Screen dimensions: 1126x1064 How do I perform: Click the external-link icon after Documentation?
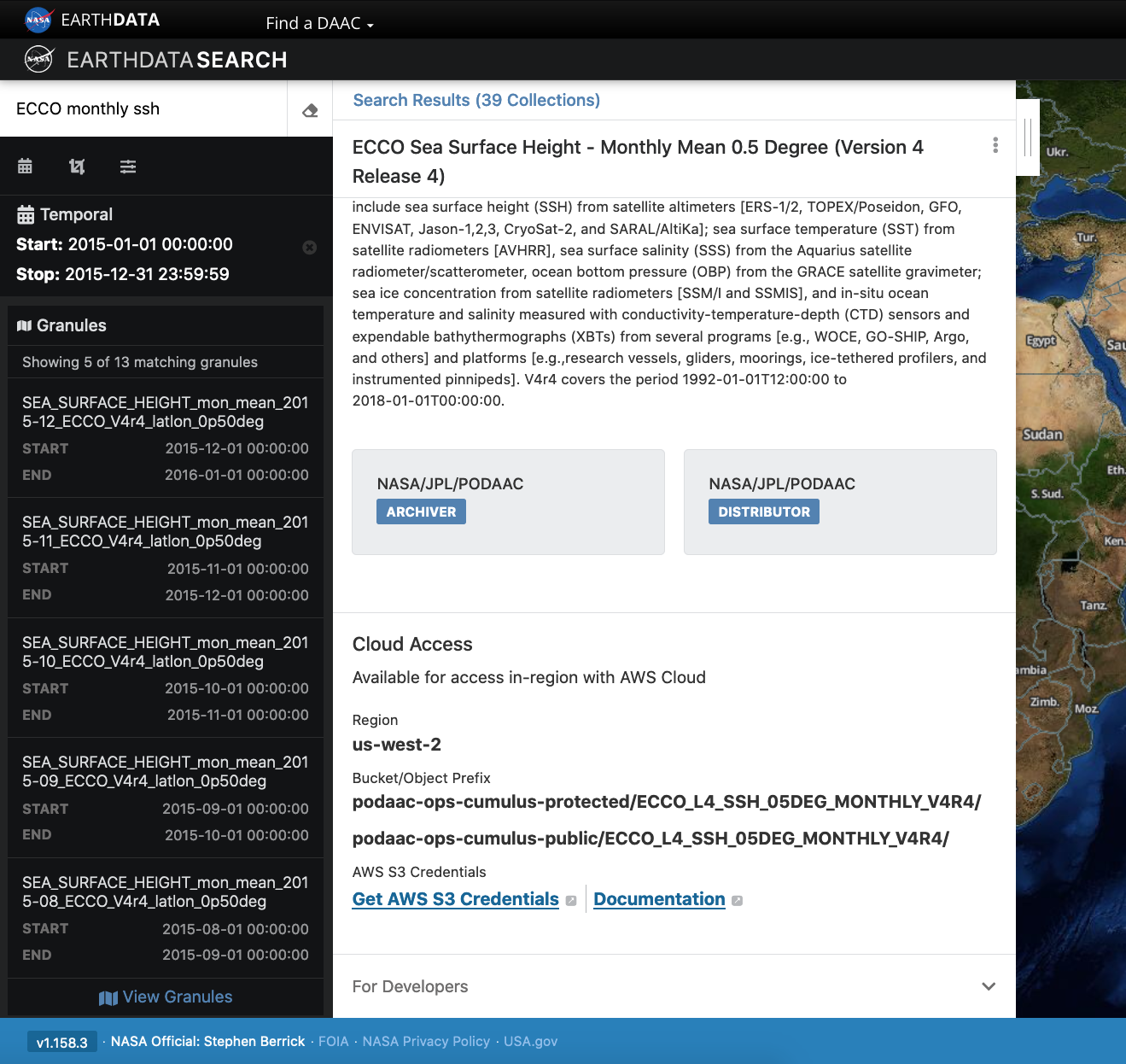pos(738,901)
